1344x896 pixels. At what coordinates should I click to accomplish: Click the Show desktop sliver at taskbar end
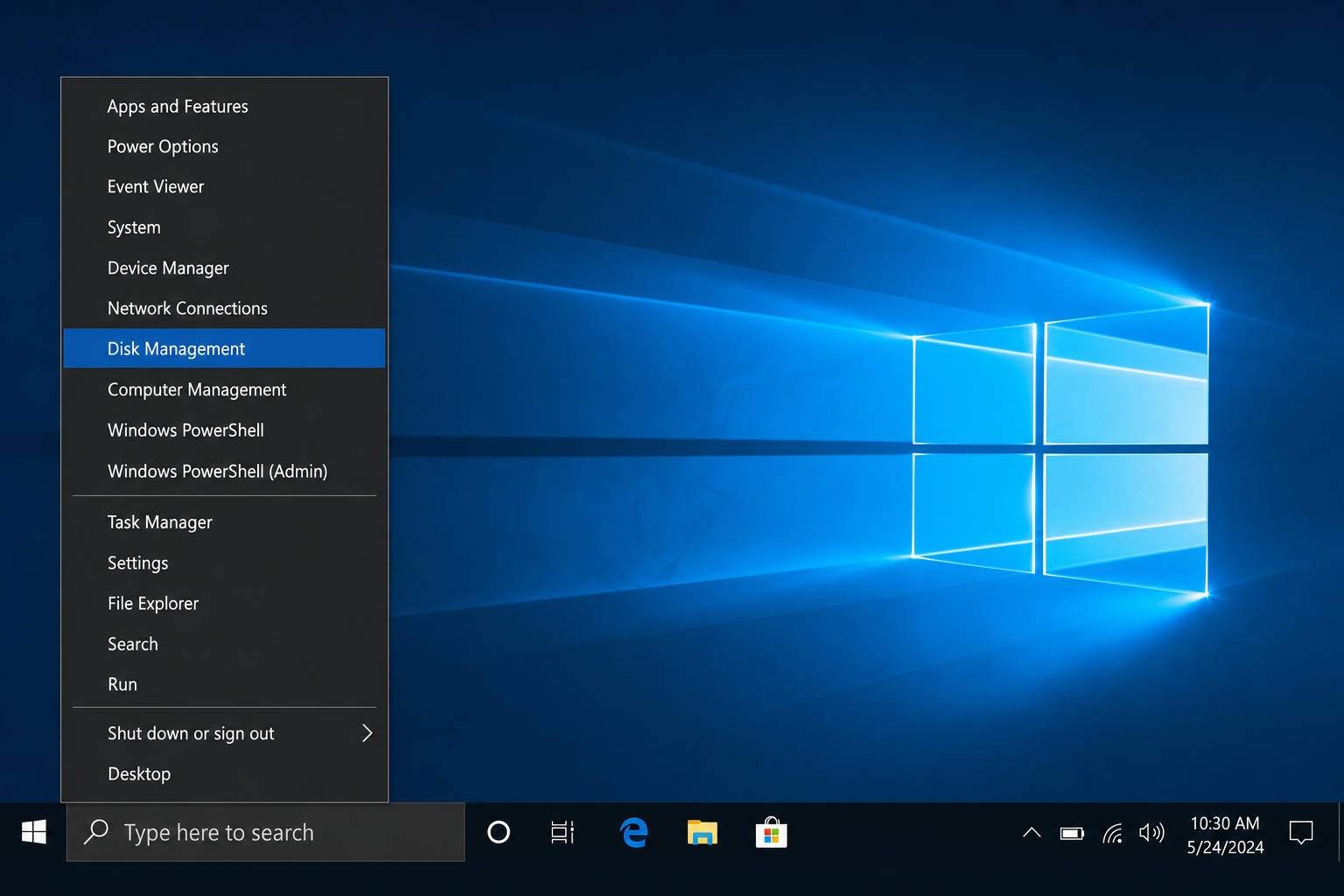pyautogui.click(x=1340, y=832)
